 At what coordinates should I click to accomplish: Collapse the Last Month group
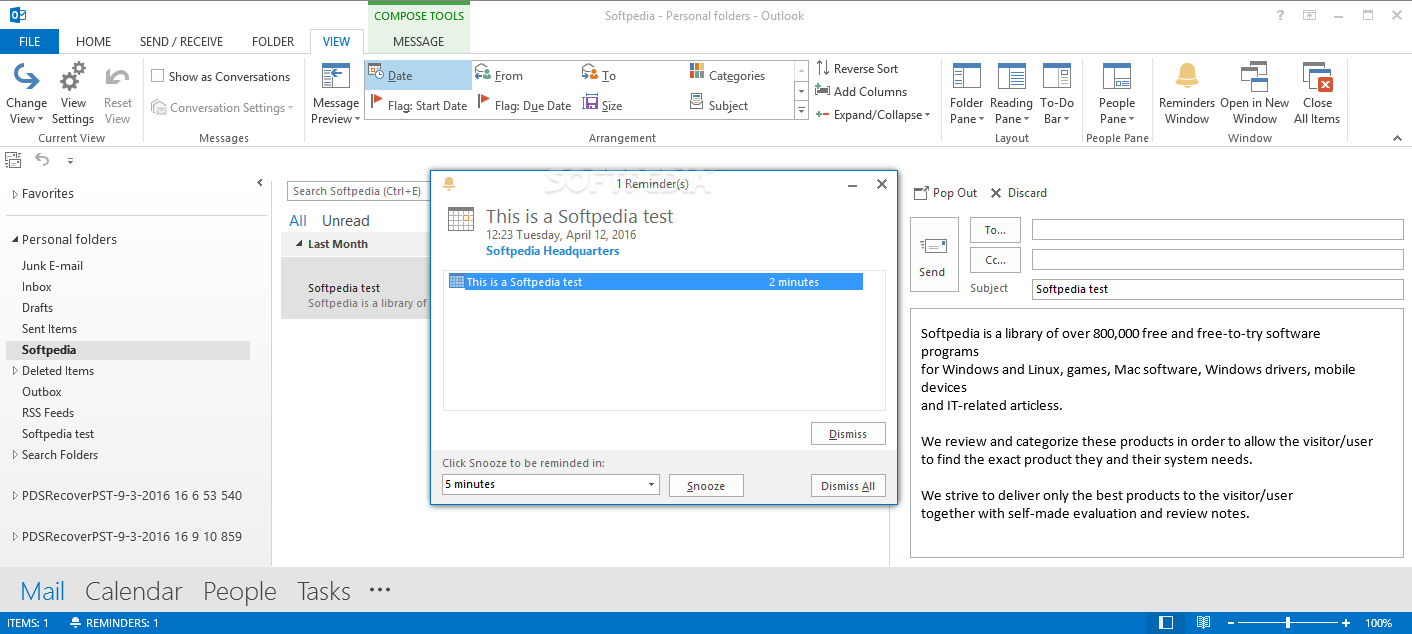point(299,244)
